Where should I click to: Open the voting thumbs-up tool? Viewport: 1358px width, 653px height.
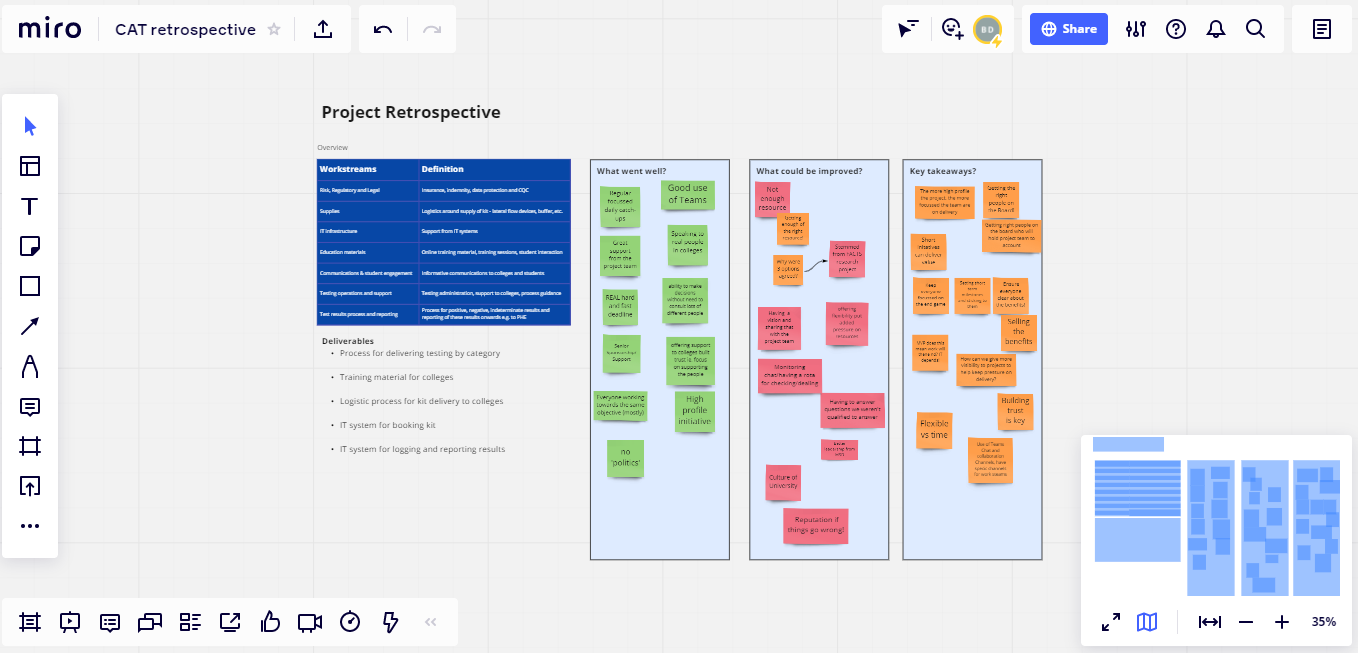pyautogui.click(x=270, y=622)
